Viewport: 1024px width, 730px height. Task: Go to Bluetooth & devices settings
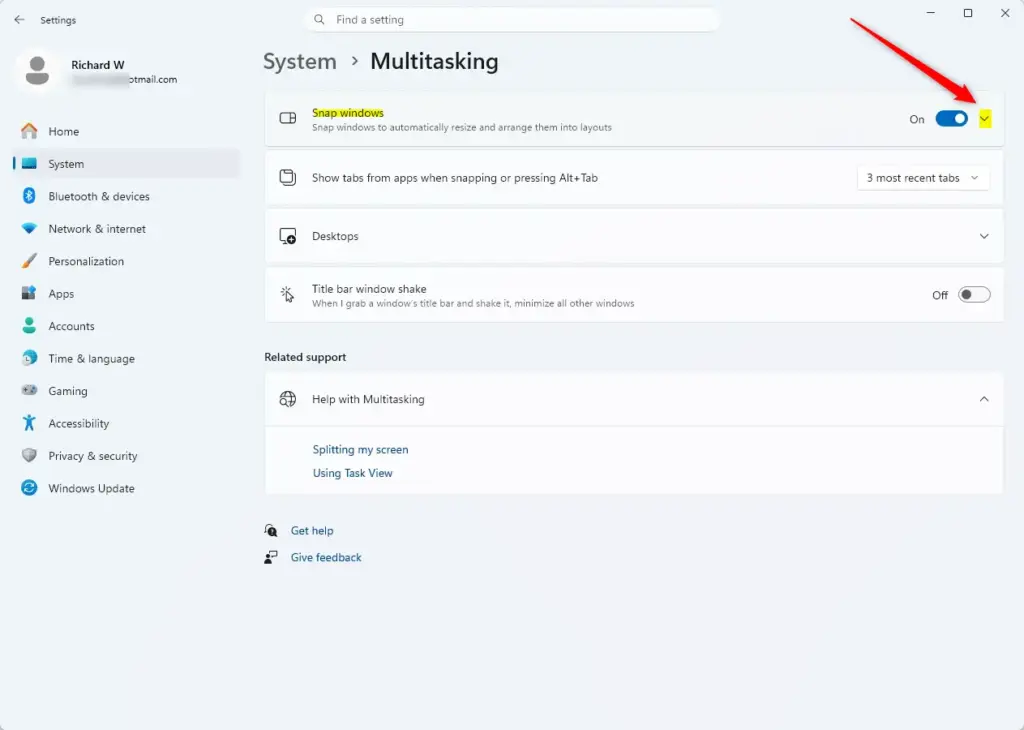[126, 196]
